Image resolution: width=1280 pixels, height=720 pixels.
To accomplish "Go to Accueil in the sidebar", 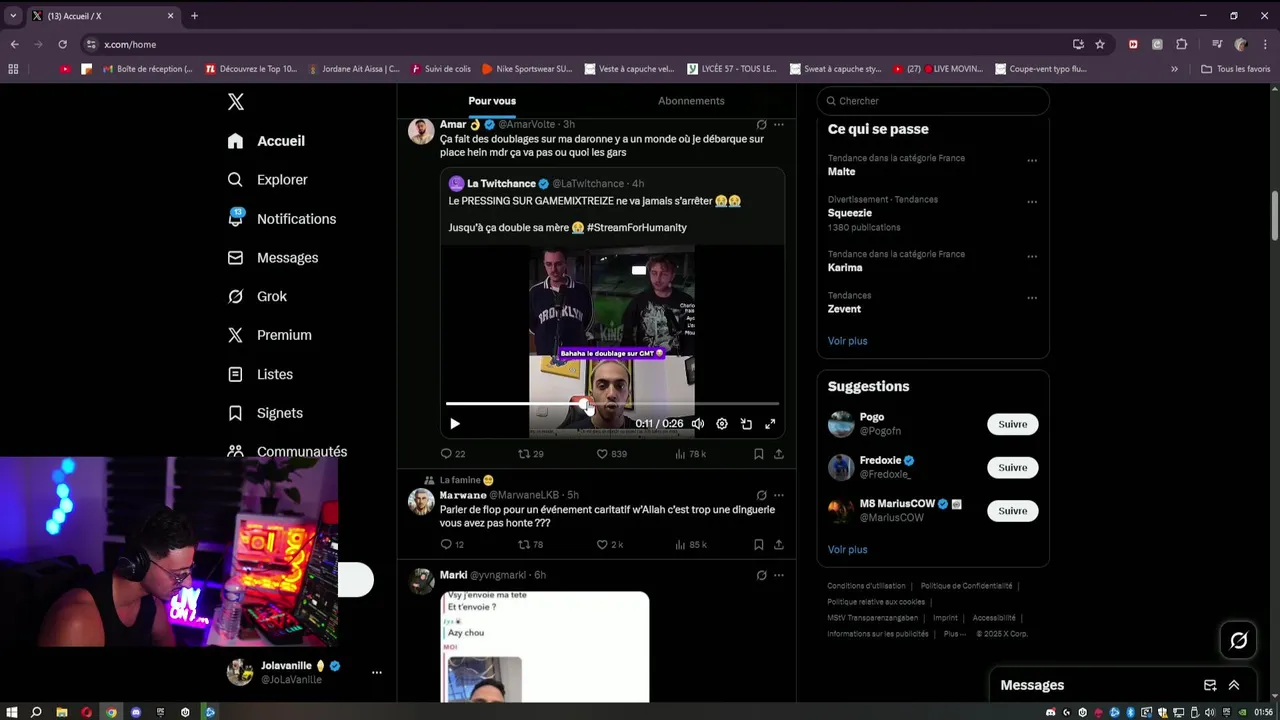I will (266, 141).
